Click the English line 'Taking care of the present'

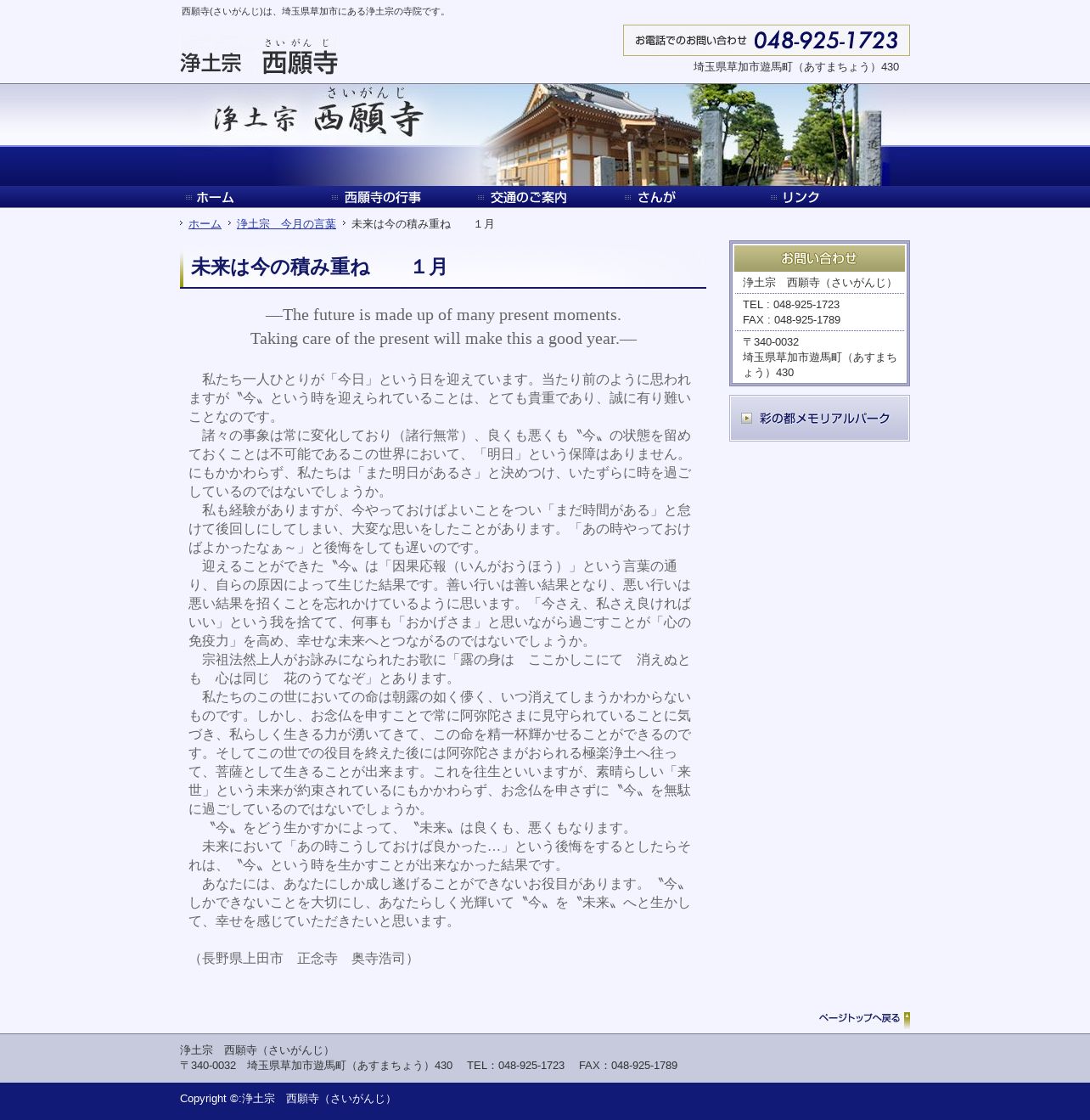tap(443, 339)
